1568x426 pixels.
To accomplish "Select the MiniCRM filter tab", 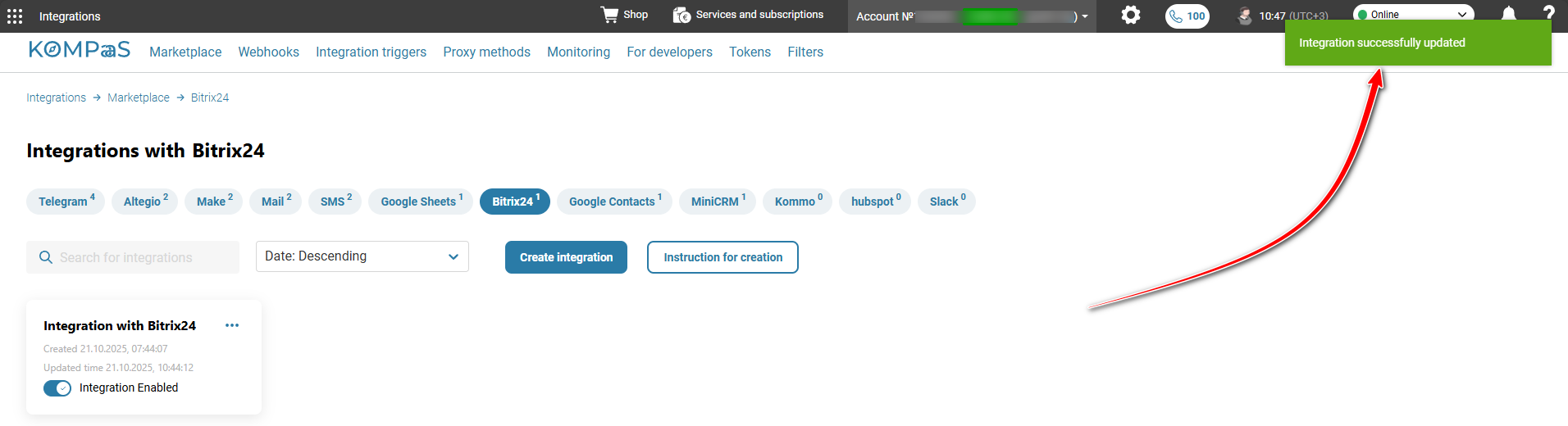I will pyautogui.click(x=718, y=202).
